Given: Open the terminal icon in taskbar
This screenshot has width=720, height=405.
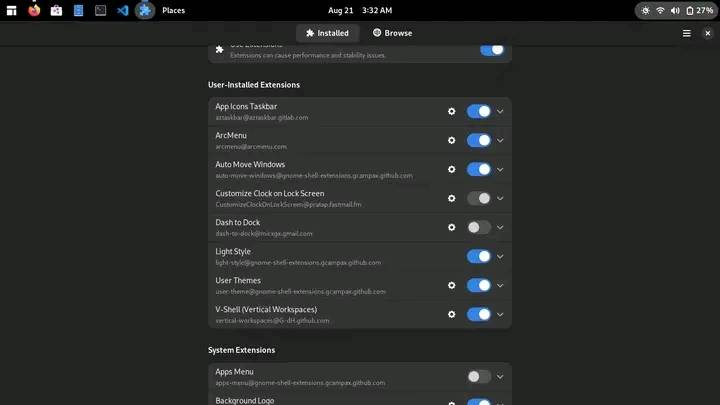Looking at the screenshot, I should tap(101, 10).
